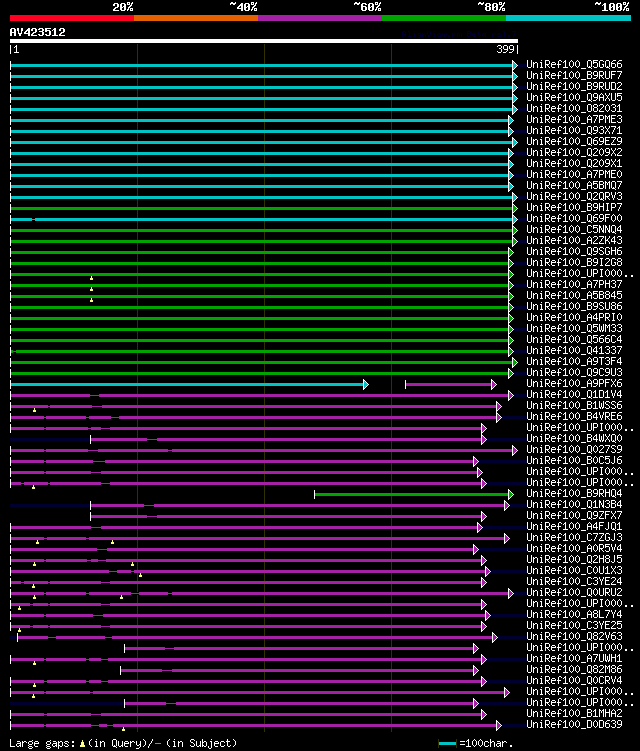This screenshot has height=751, width=640.
Task: Select the UniRef100_A7UWH1 label
Action: pyautogui.click(x=574, y=659)
